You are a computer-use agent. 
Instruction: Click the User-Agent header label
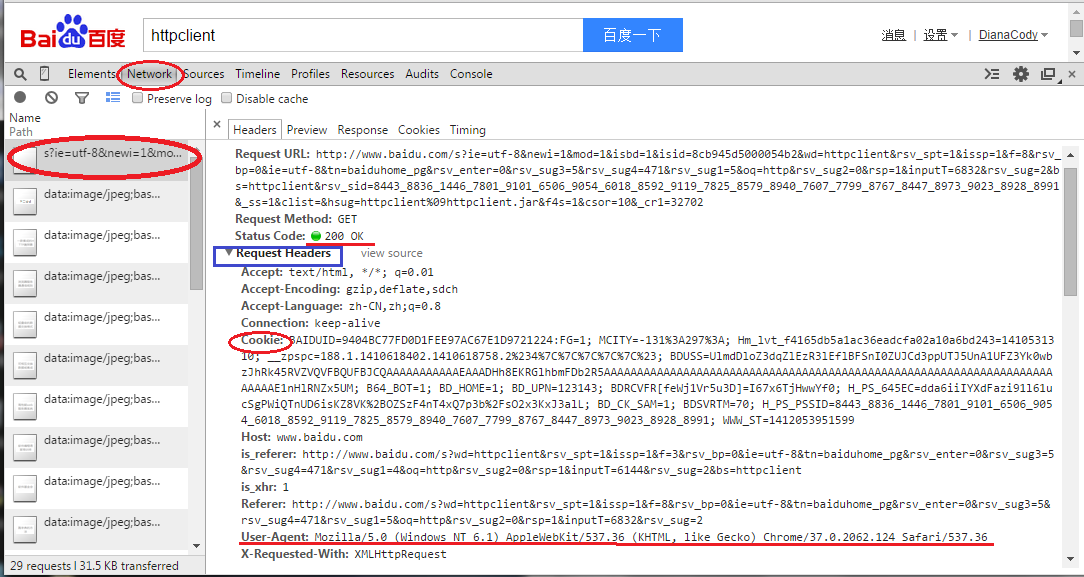tap(274, 537)
